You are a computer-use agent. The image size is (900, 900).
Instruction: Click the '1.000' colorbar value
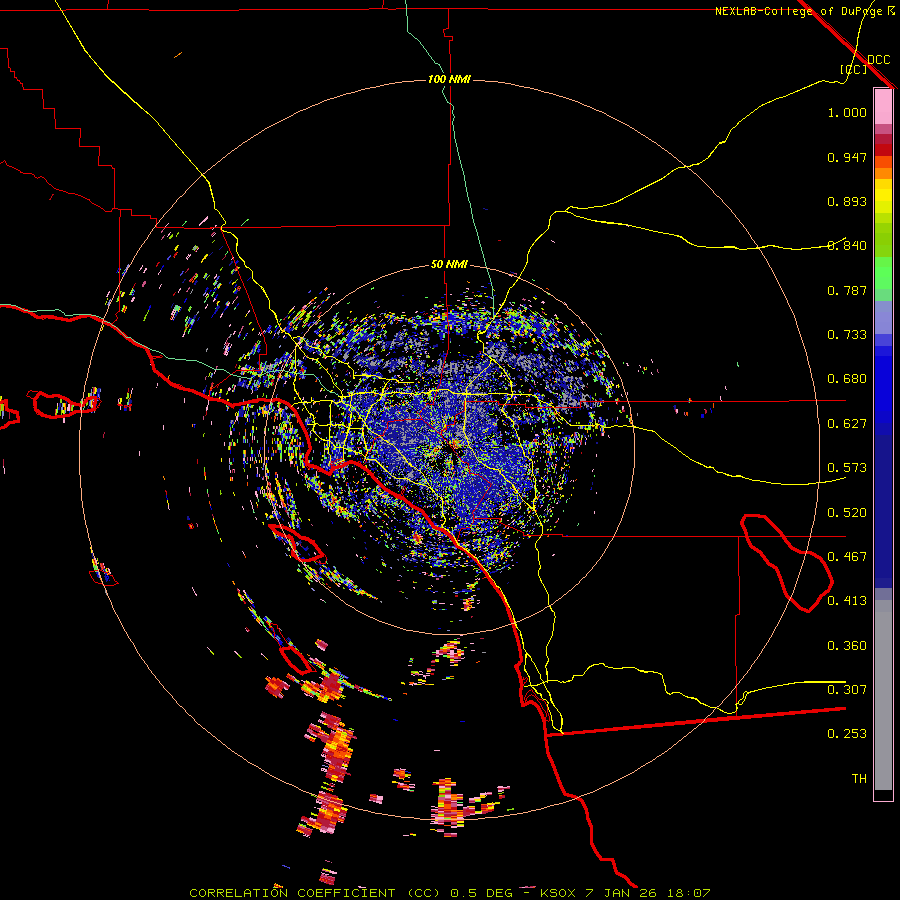click(x=847, y=112)
